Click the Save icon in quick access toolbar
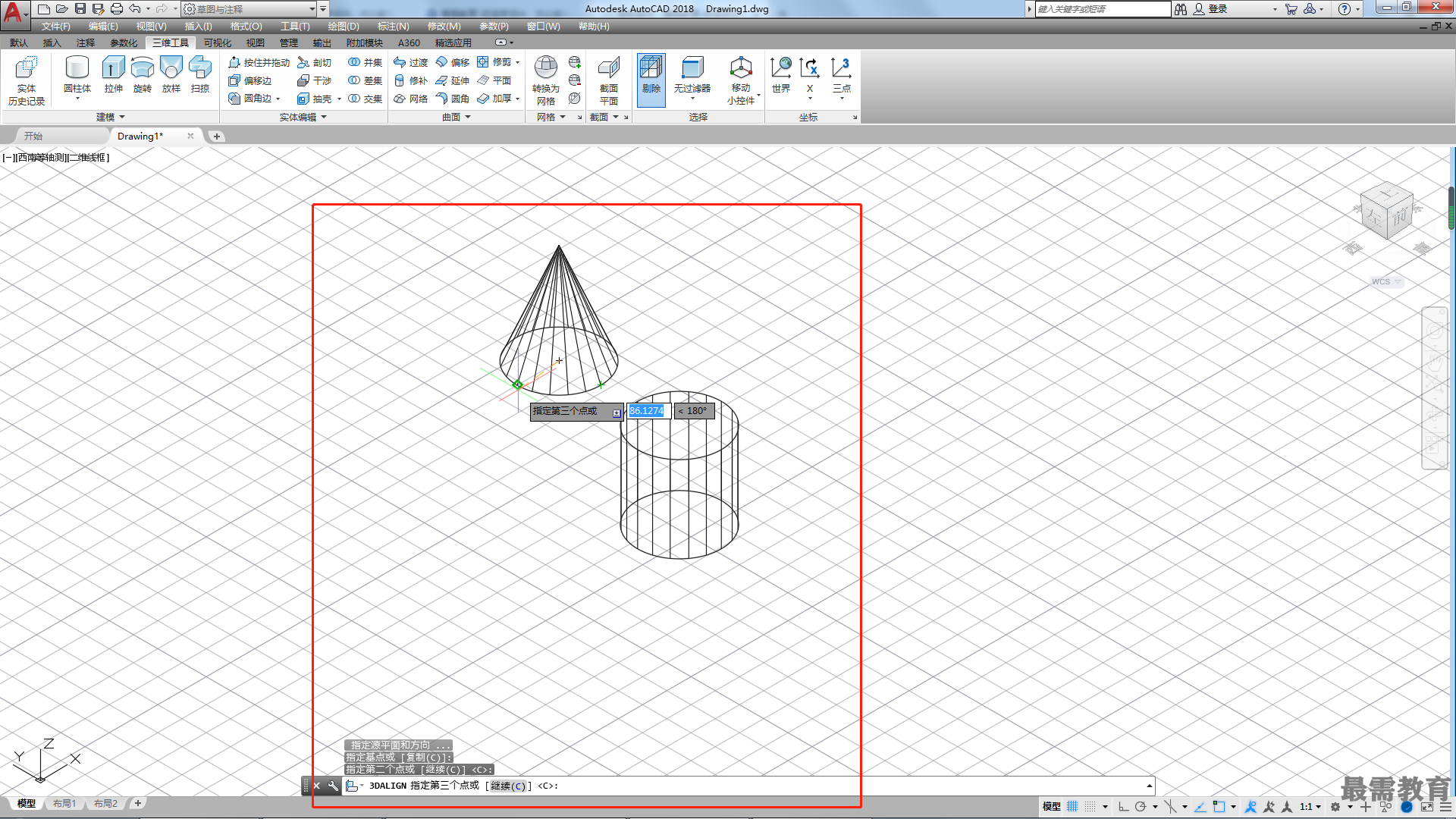The image size is (1456, 819). tap(80, 8)
